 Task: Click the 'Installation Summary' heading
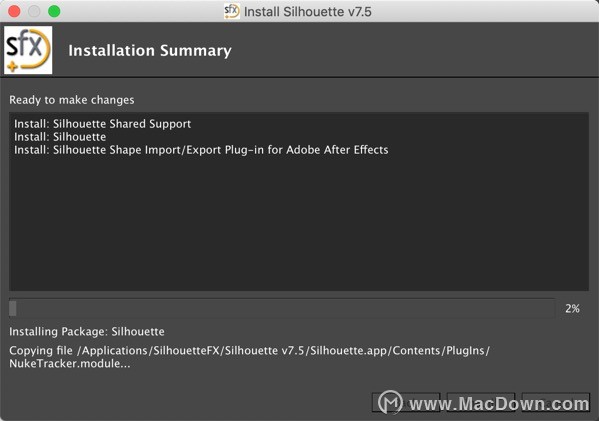pos(150,51)
